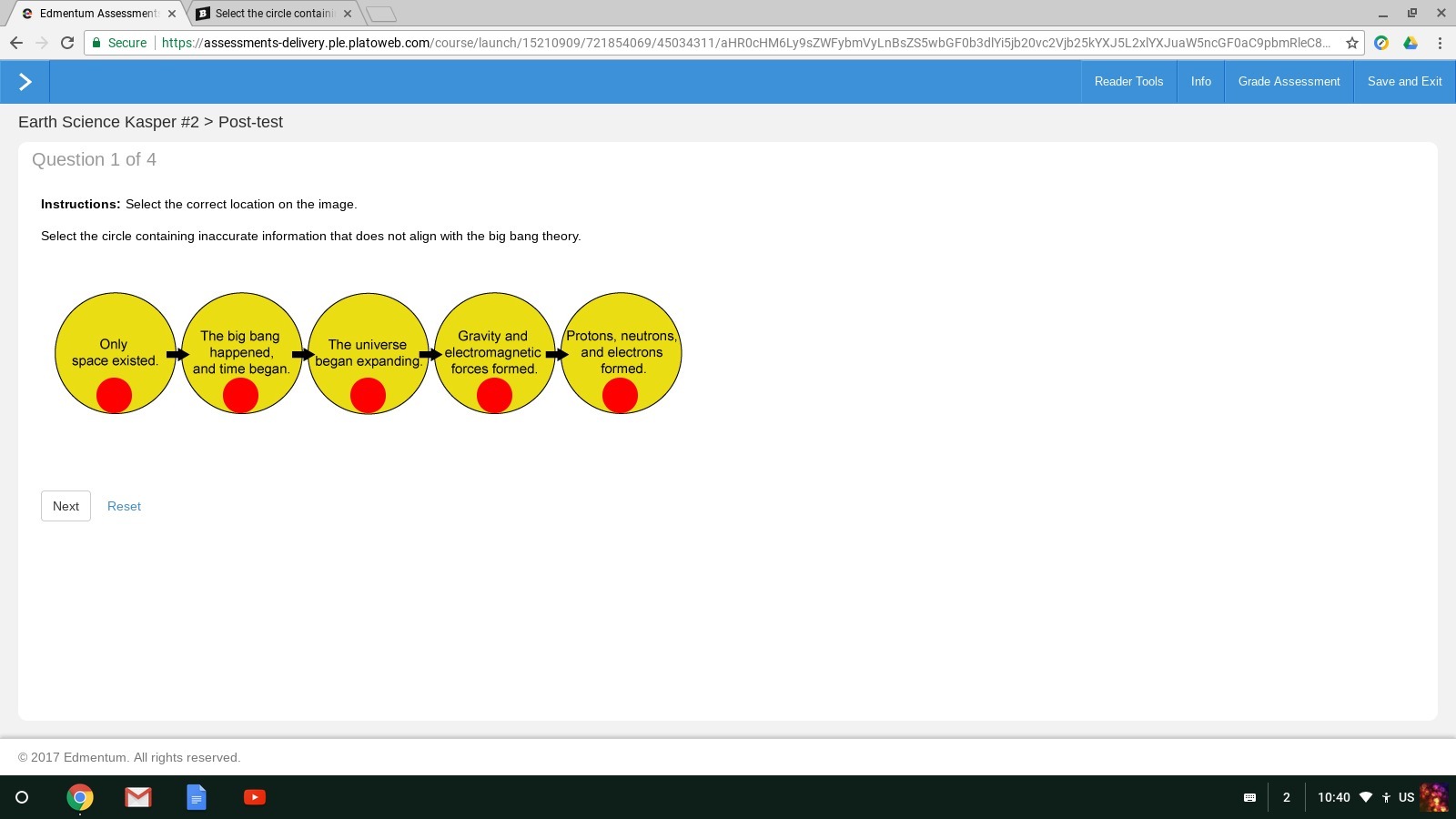Viewport: 1456px width, 819px height.
Task: Open Chrome from the shelf
Action: (80, 797)
